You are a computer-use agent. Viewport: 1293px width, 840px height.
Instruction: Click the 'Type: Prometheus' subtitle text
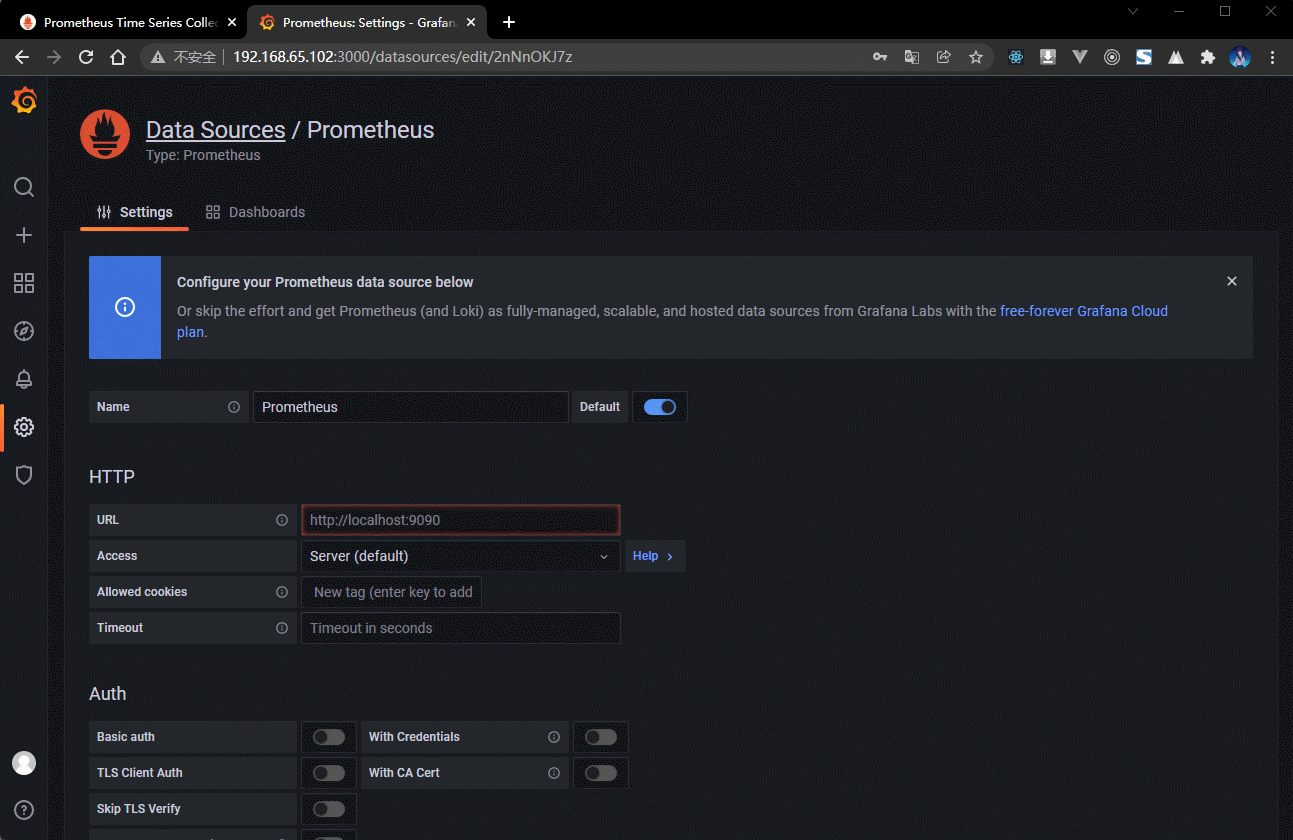pos(203,155)
